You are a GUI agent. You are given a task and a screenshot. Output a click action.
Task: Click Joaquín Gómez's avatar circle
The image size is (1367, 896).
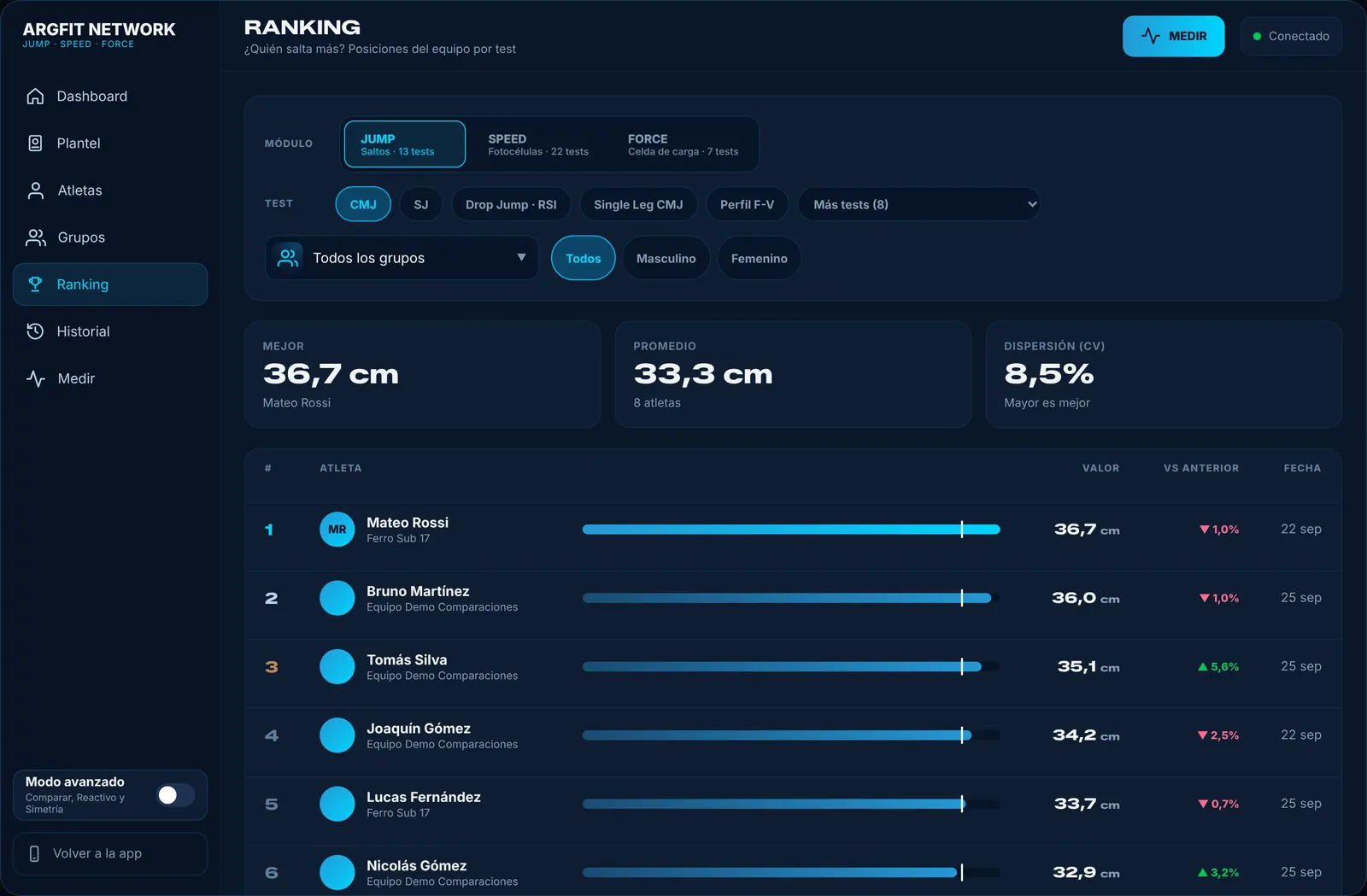337,735
